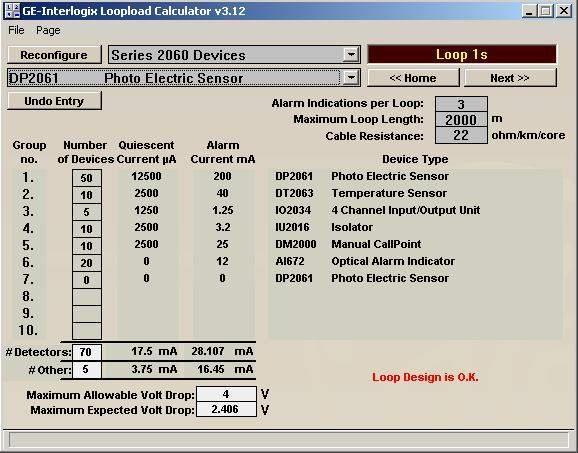
Task: Click the status bar at window bottom
Action: click(289, 440)
